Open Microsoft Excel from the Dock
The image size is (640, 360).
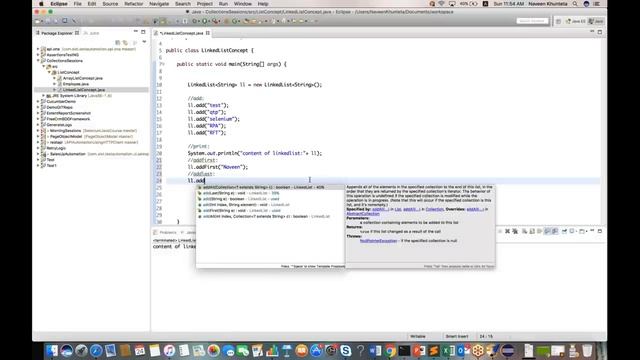coord(448,351)
